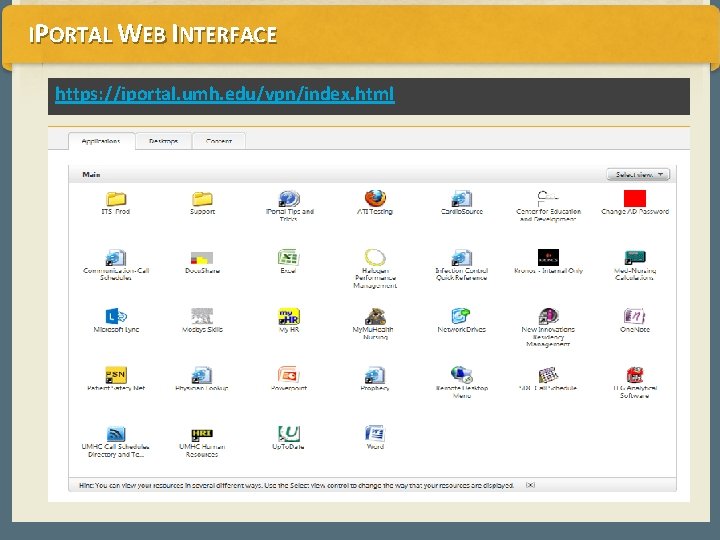Switch to the Applications tab

click(x=101, y=141)
